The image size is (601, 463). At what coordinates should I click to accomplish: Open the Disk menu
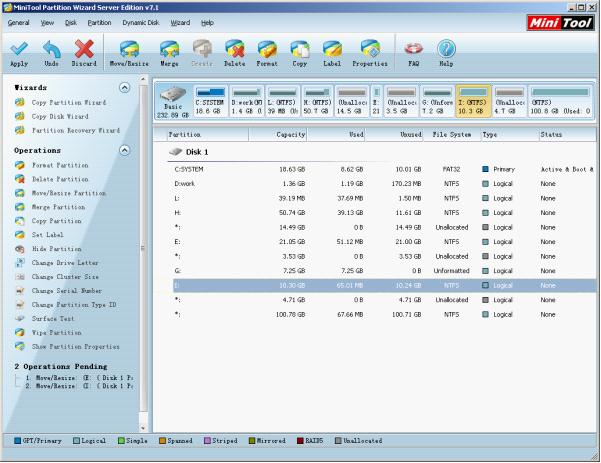71,23
